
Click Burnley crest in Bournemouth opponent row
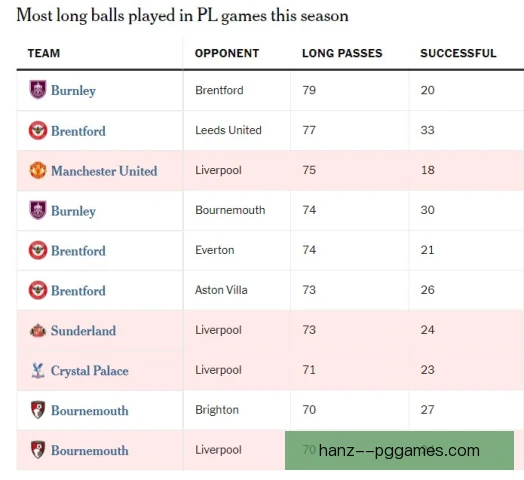pyautogui.click(x=38, y=210)
